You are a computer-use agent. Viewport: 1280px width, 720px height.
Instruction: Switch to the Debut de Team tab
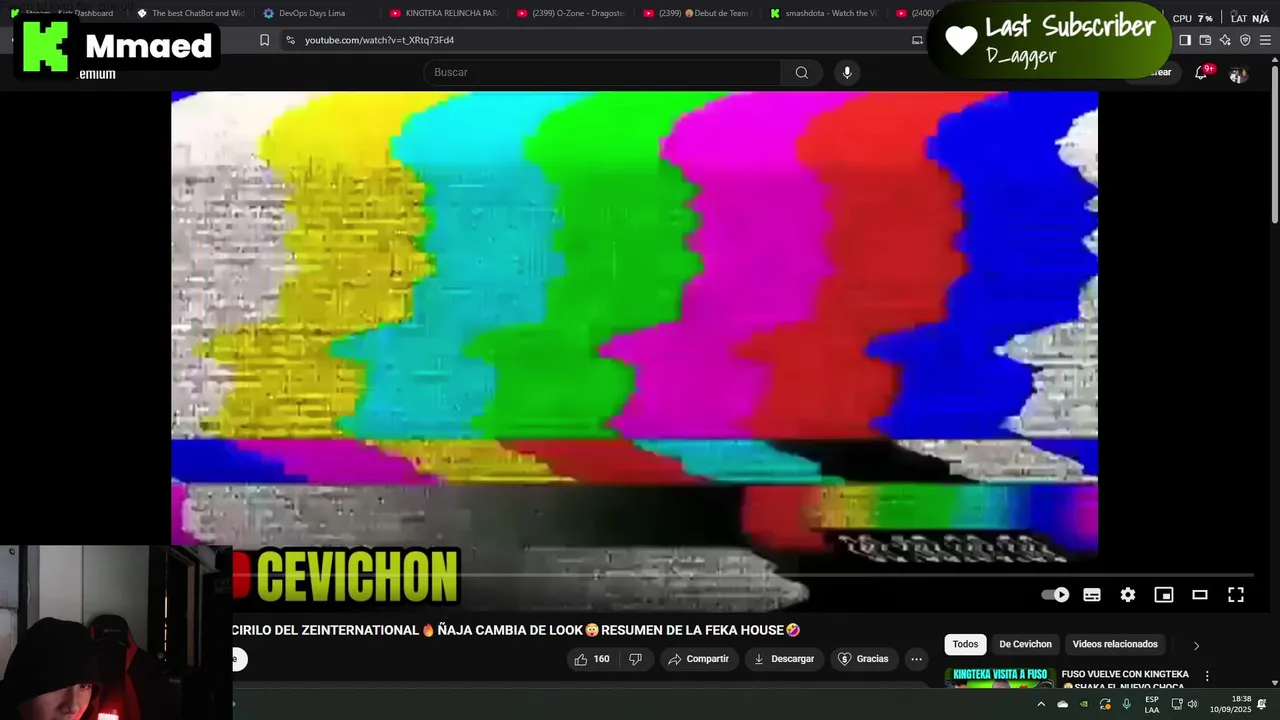698,13
